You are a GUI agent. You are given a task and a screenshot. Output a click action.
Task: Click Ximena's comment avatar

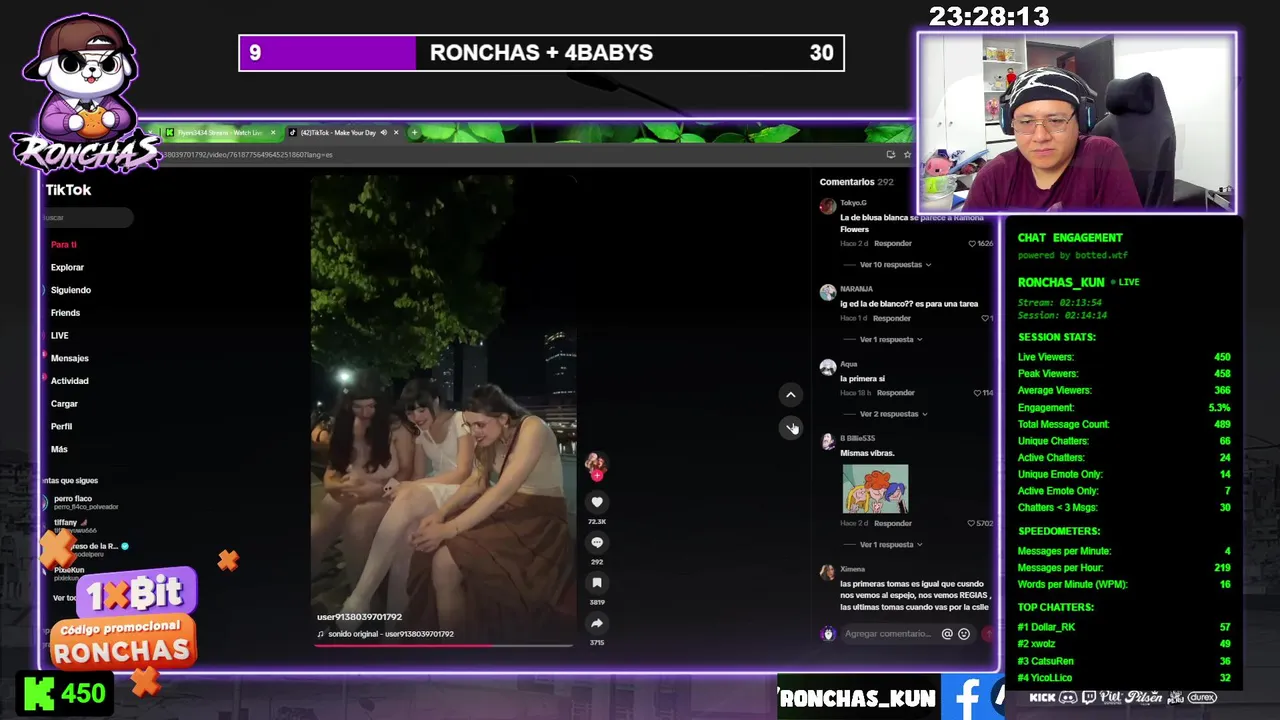point(827,573)
